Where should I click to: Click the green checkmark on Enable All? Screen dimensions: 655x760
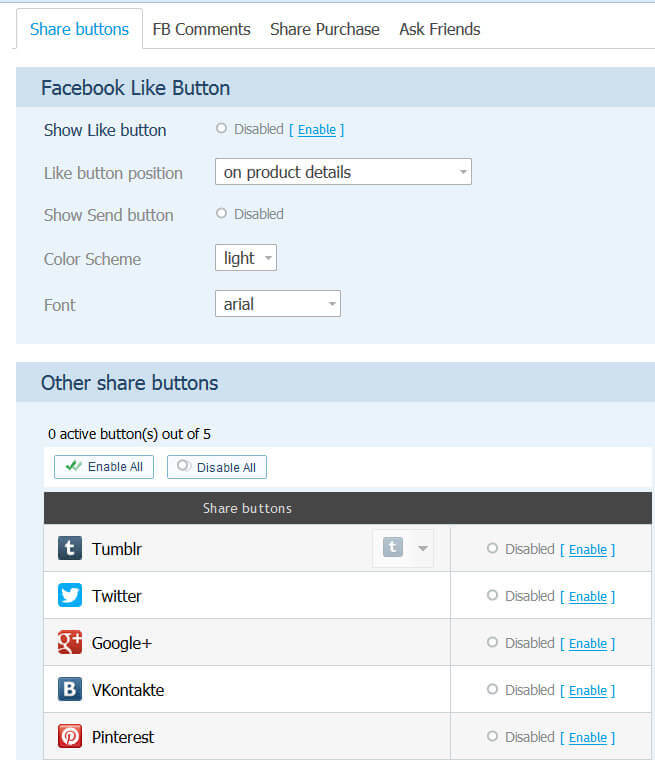(73, 466)
